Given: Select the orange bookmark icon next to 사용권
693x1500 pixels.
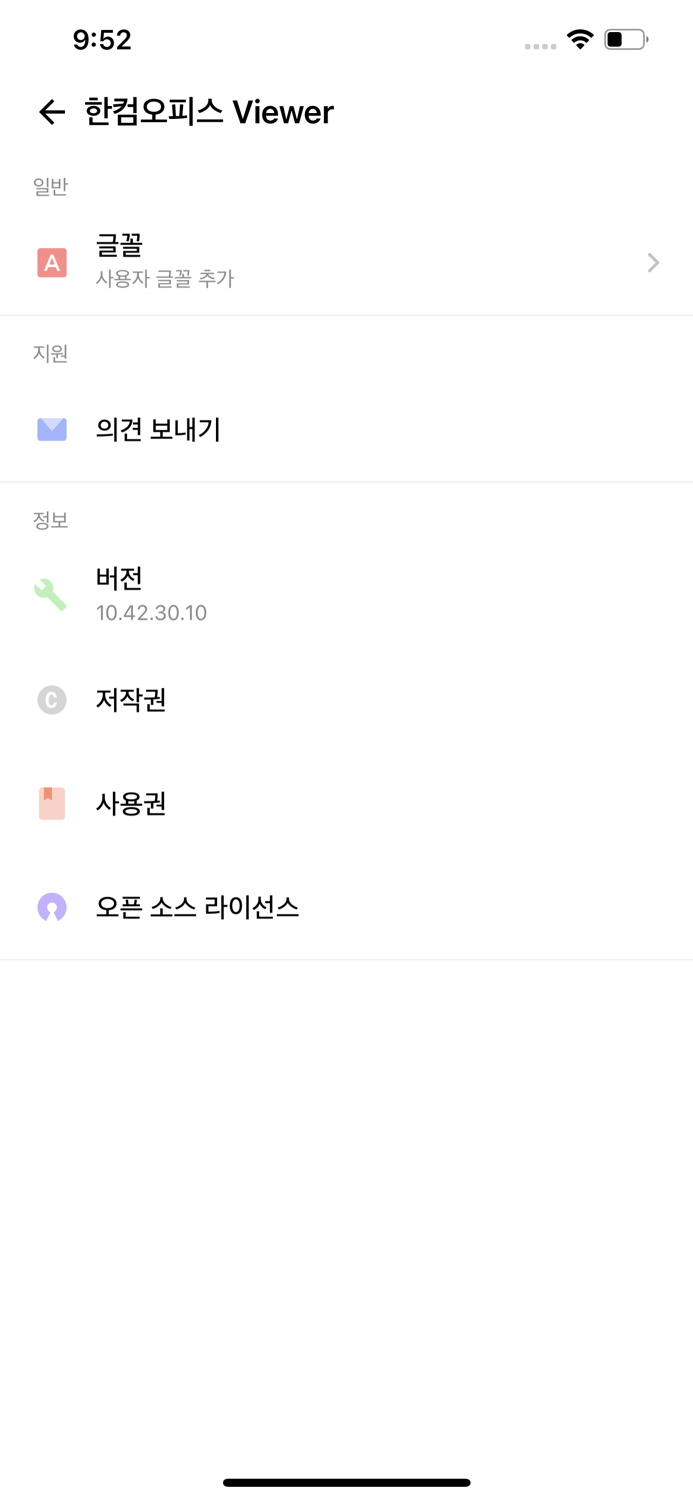Looking at the screenshot, I should pyautogui.click(x=51, y=803).
